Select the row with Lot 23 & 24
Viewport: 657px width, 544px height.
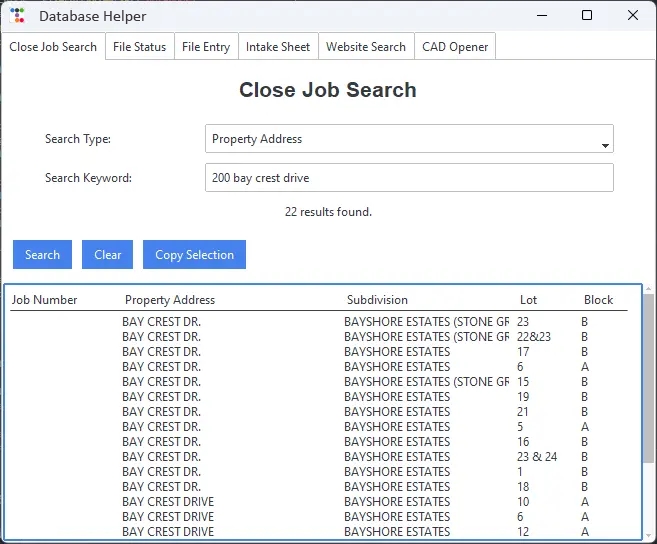pyautogui.click(x=318, y=457)
